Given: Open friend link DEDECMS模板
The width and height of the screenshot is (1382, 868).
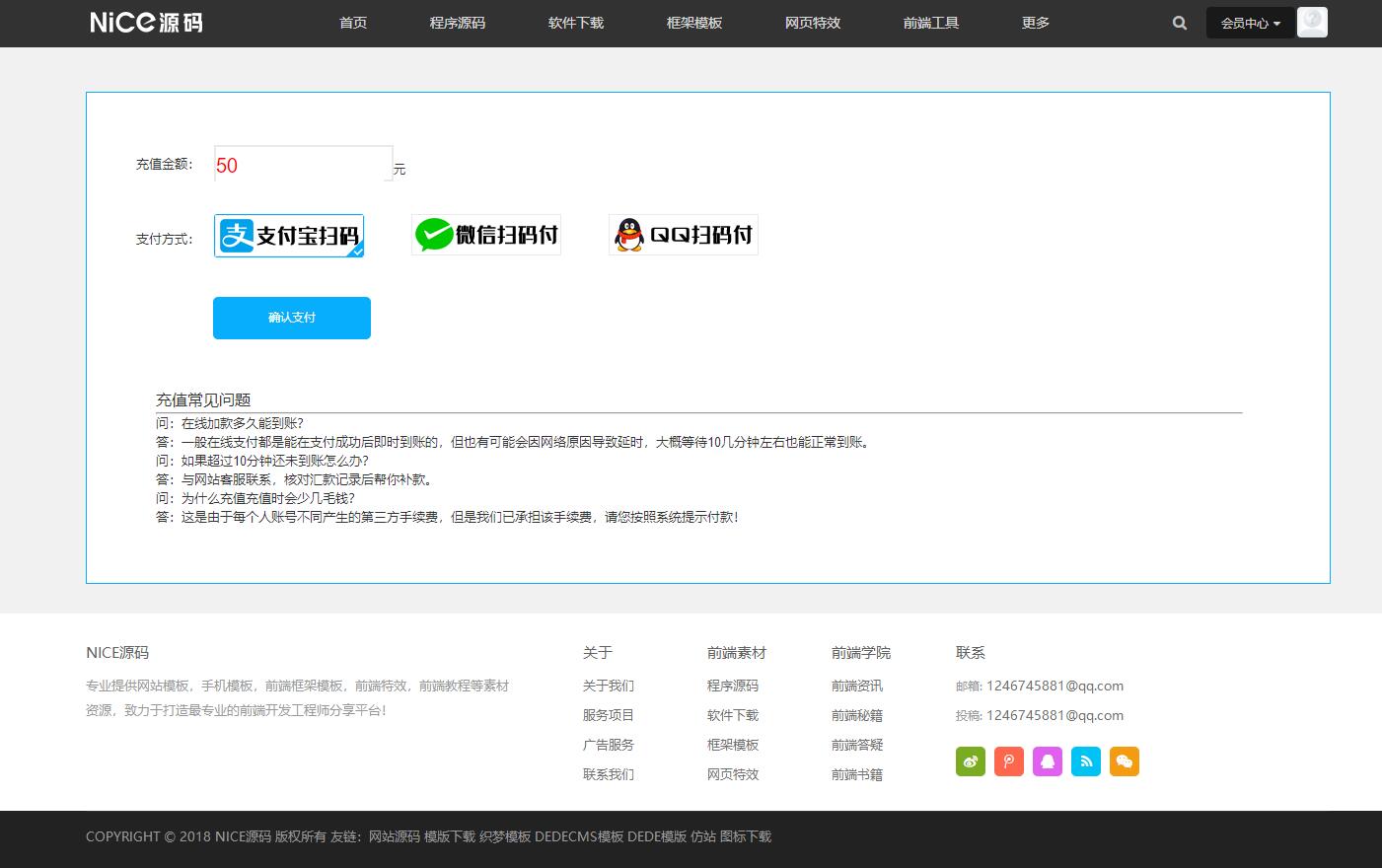Looking at the screenshot, I should 579,836.
